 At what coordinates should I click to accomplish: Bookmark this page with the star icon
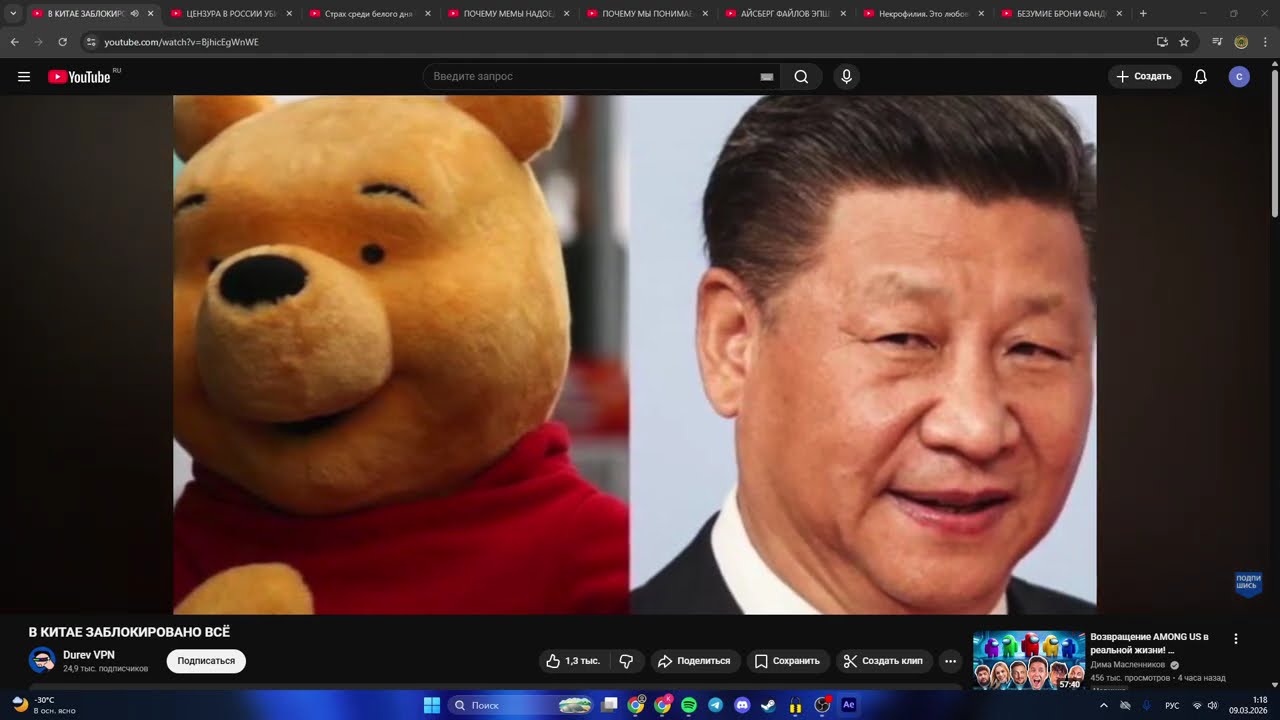[1184, 42]
